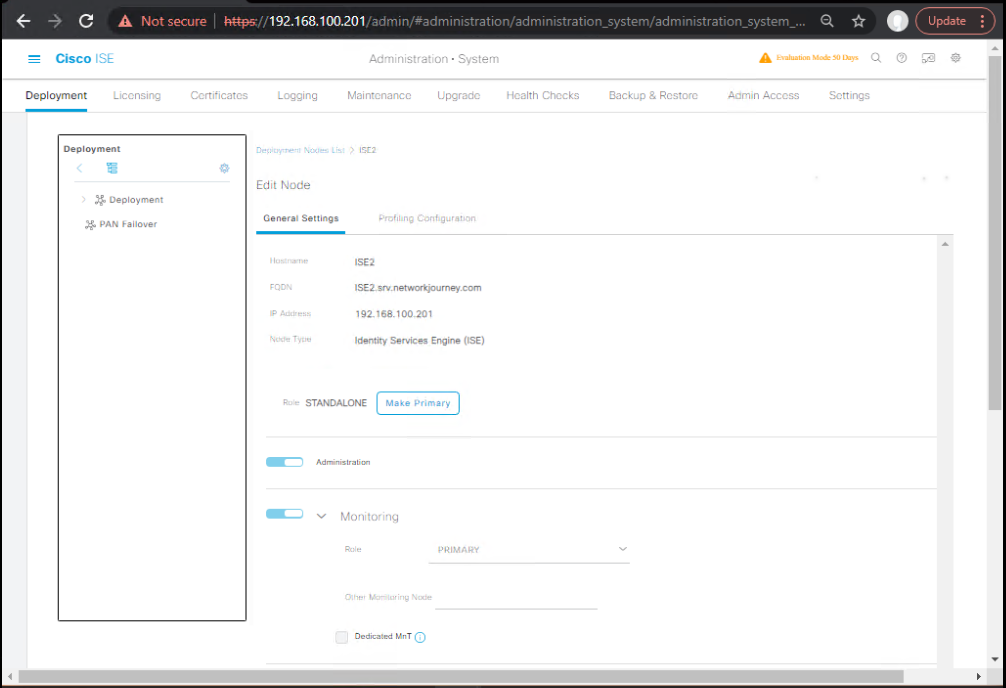Open the Monitoring Role PRIMARY dropdown
Image resolution: width=1006 pixels, height=688 pixels.
pos(529,549)
